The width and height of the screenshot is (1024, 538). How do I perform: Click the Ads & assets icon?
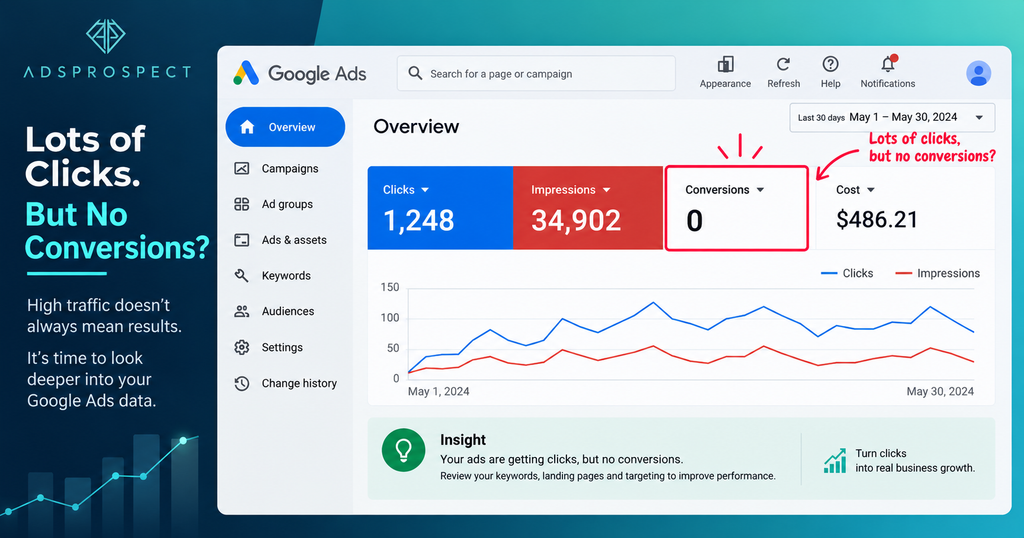tap(242, 240)
